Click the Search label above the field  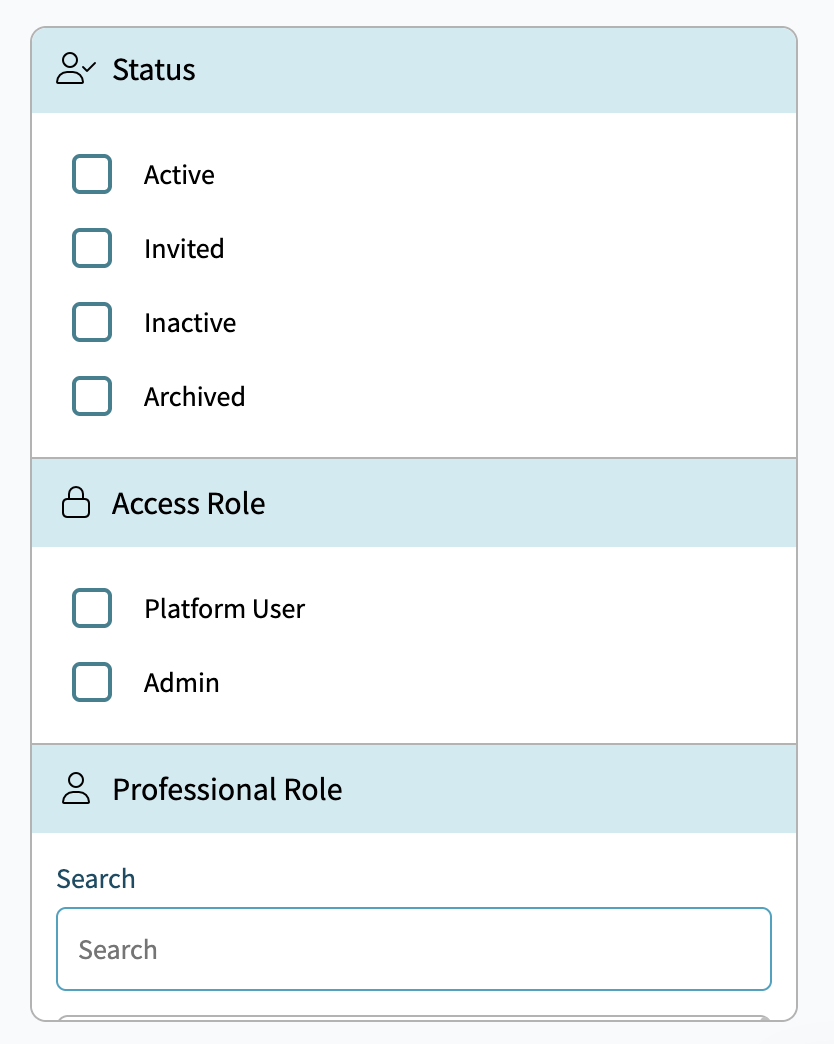[x=96, y=879]
